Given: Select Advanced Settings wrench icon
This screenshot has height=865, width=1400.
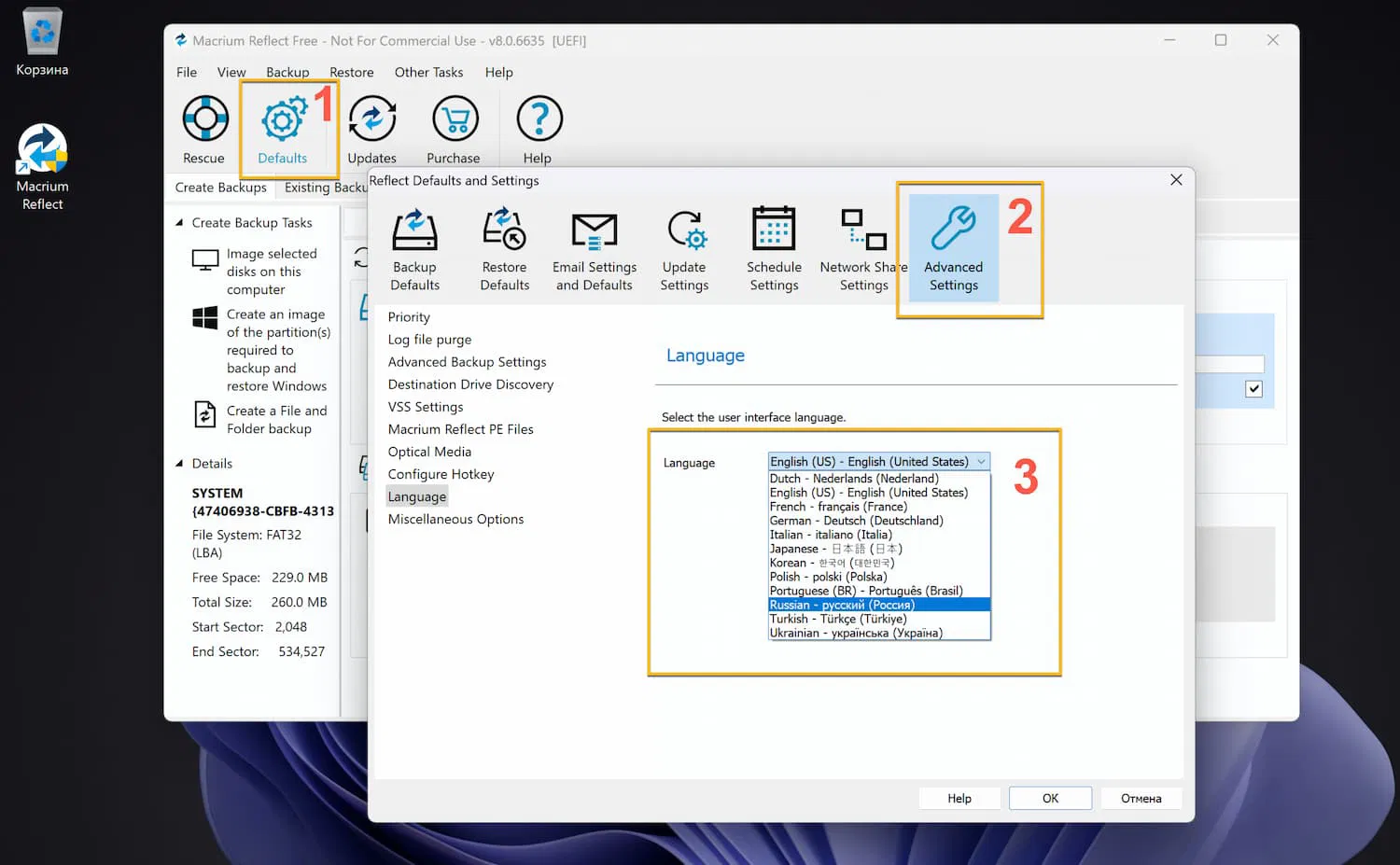Looking at the screenshot, I should pos(953,249).
